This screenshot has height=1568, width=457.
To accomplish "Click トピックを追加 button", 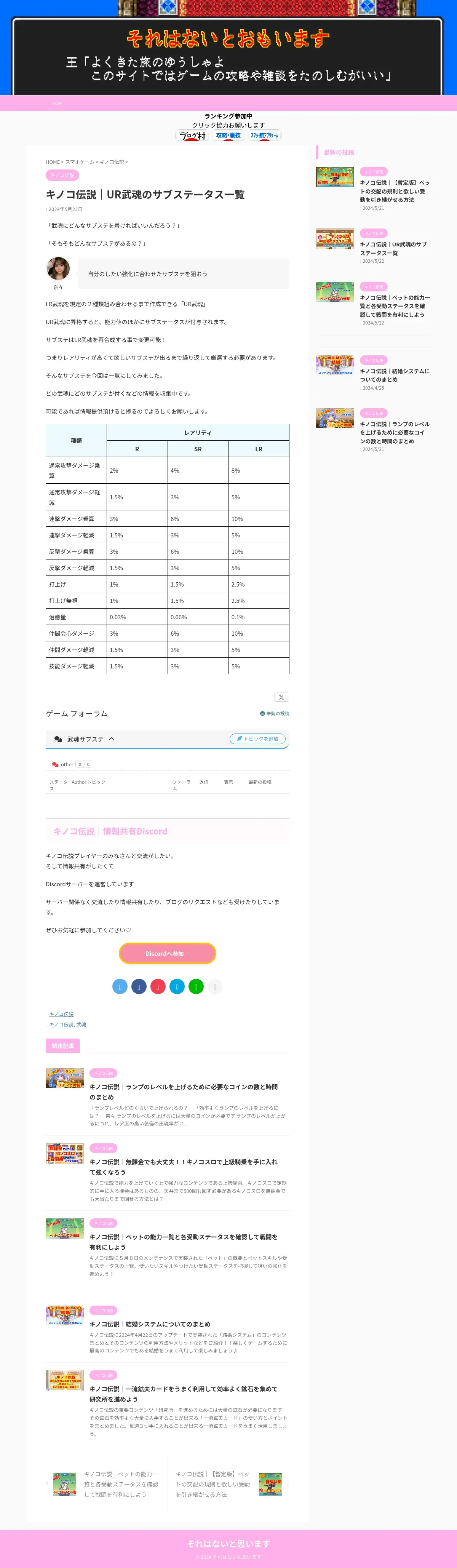I will pos(257,739).
